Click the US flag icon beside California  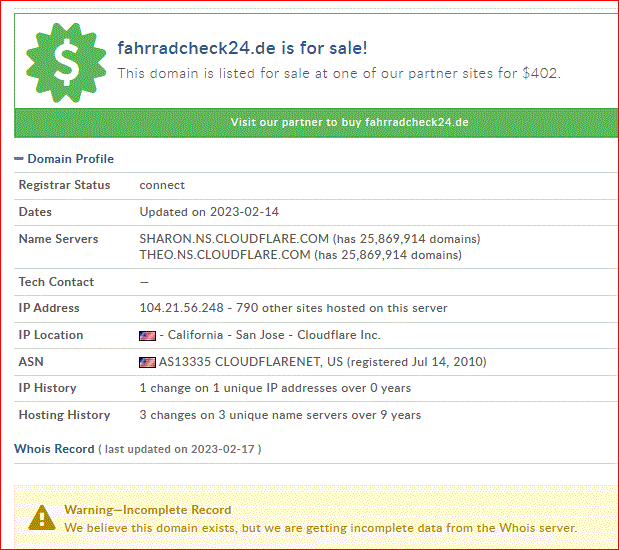point(147,336)
